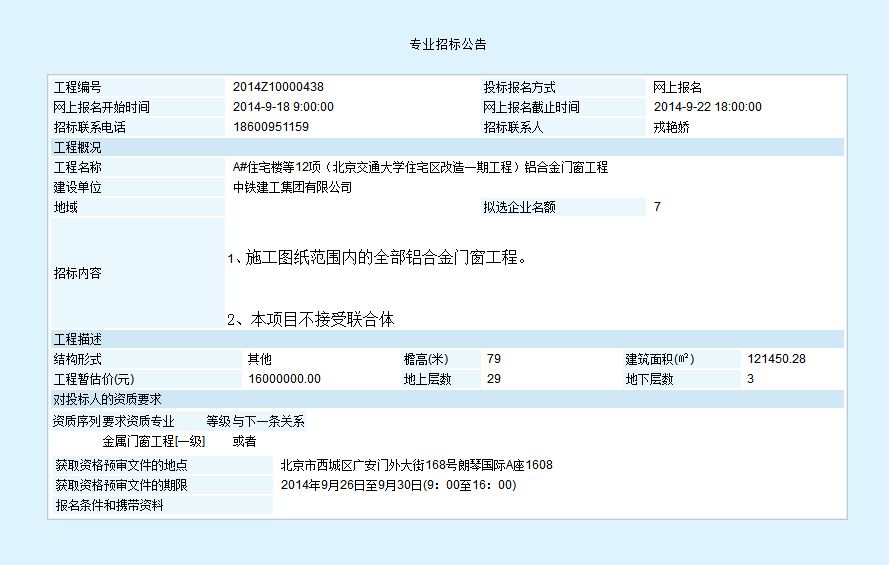This screenshot has width=889, height=565.
Task: Click the 工程概况 section header
Action: point(77,147)
